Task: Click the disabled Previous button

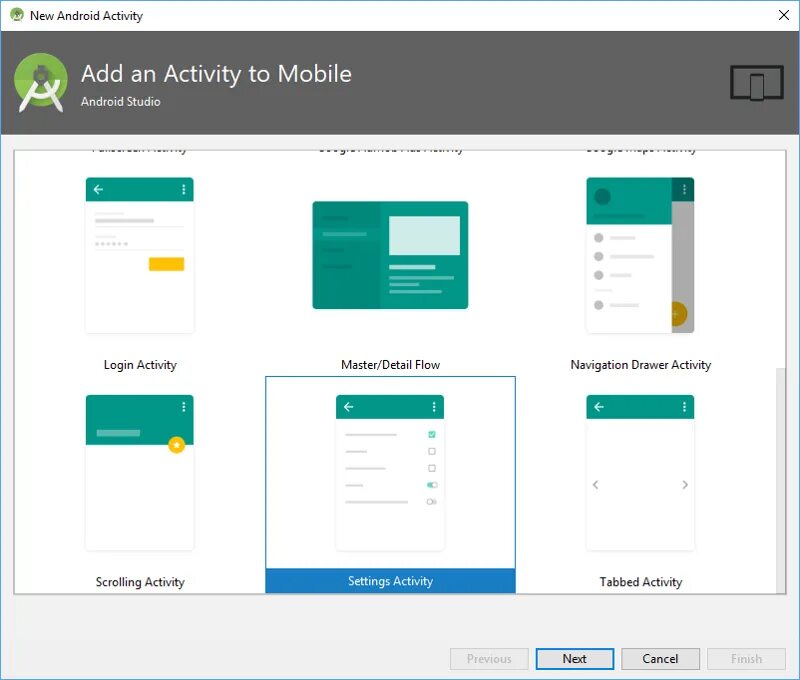Action: (x=489, y=659)
